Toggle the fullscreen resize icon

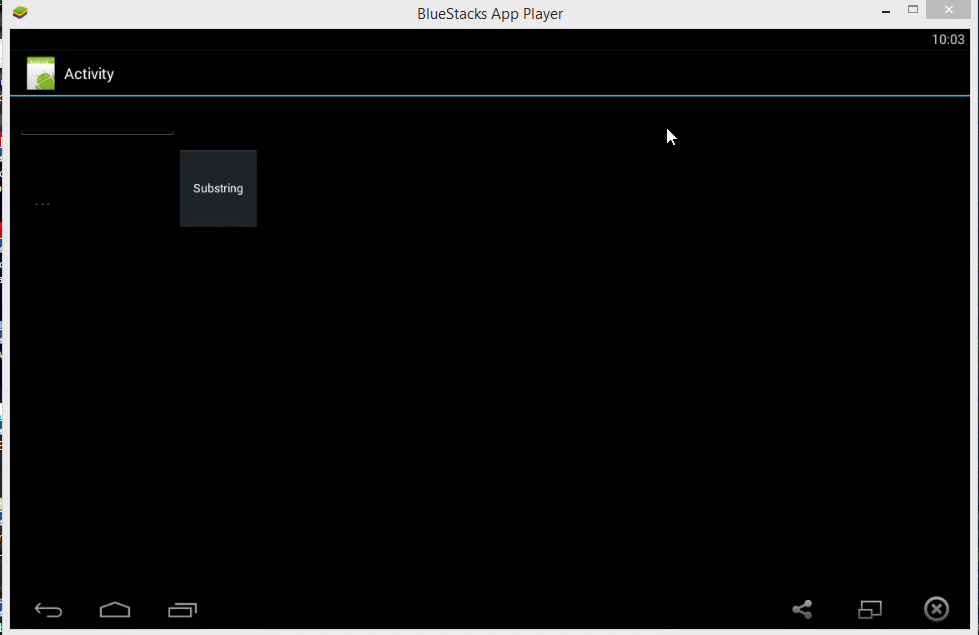[x=870, y=609]
